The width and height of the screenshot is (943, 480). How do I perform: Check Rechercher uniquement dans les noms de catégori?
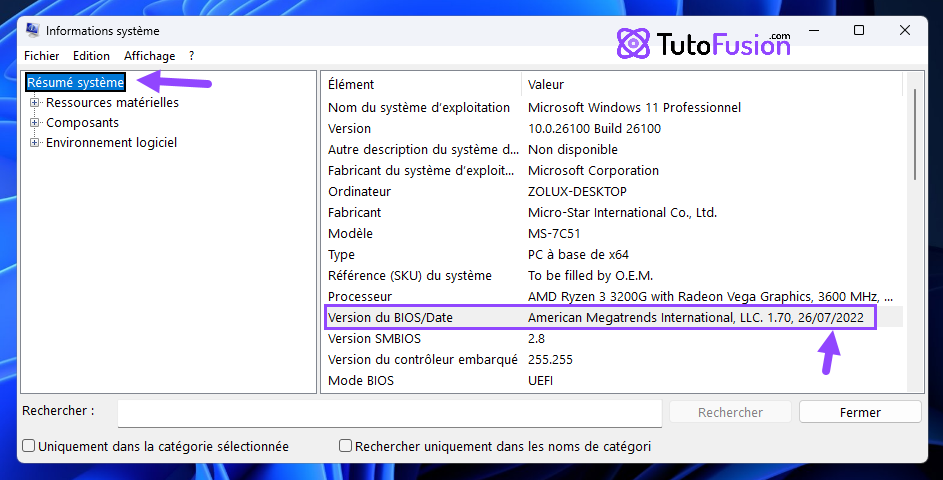click(345, 446)
